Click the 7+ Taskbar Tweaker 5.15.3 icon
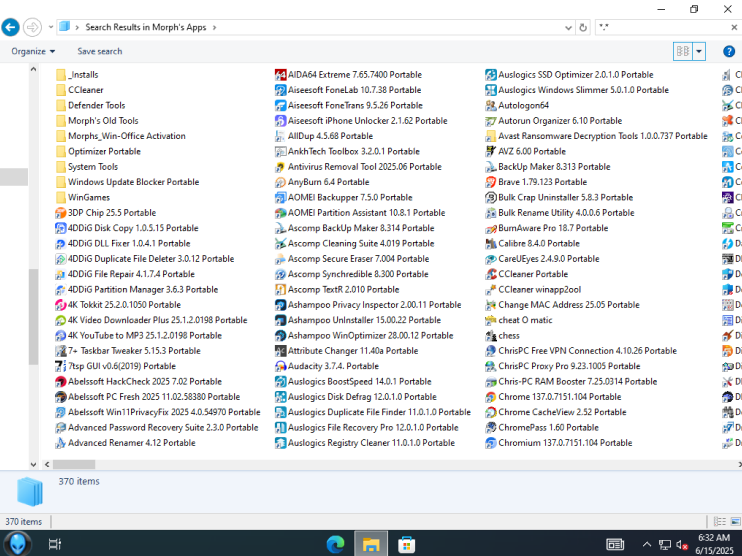Image resolution: width=742 pixels, height=556 pixels. click(61, 351)
